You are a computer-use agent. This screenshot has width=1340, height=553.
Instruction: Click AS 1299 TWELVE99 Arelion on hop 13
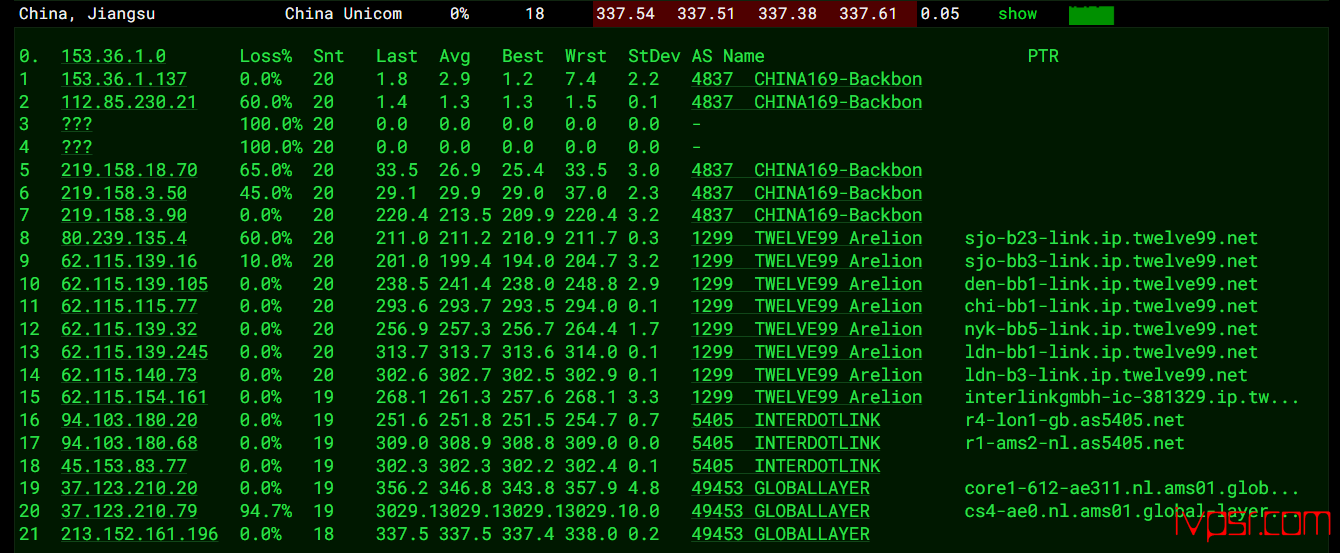click(807, 352)
